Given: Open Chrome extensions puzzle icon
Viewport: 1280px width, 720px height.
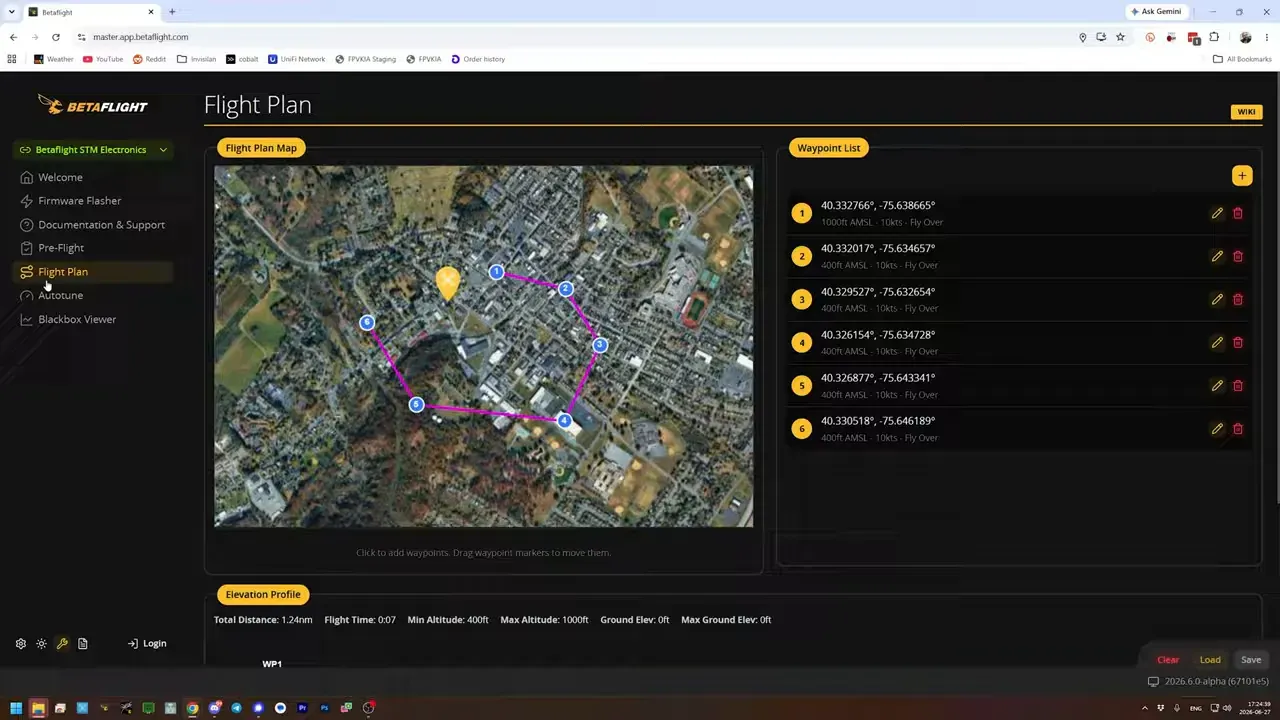Looking at the screenshot, I should click(1214, 37).
